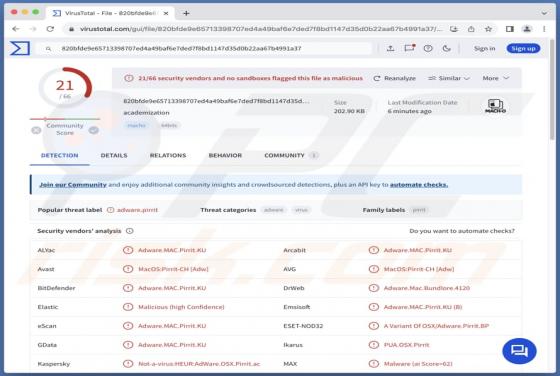Click the macho file tag

(x=136, y=125)
